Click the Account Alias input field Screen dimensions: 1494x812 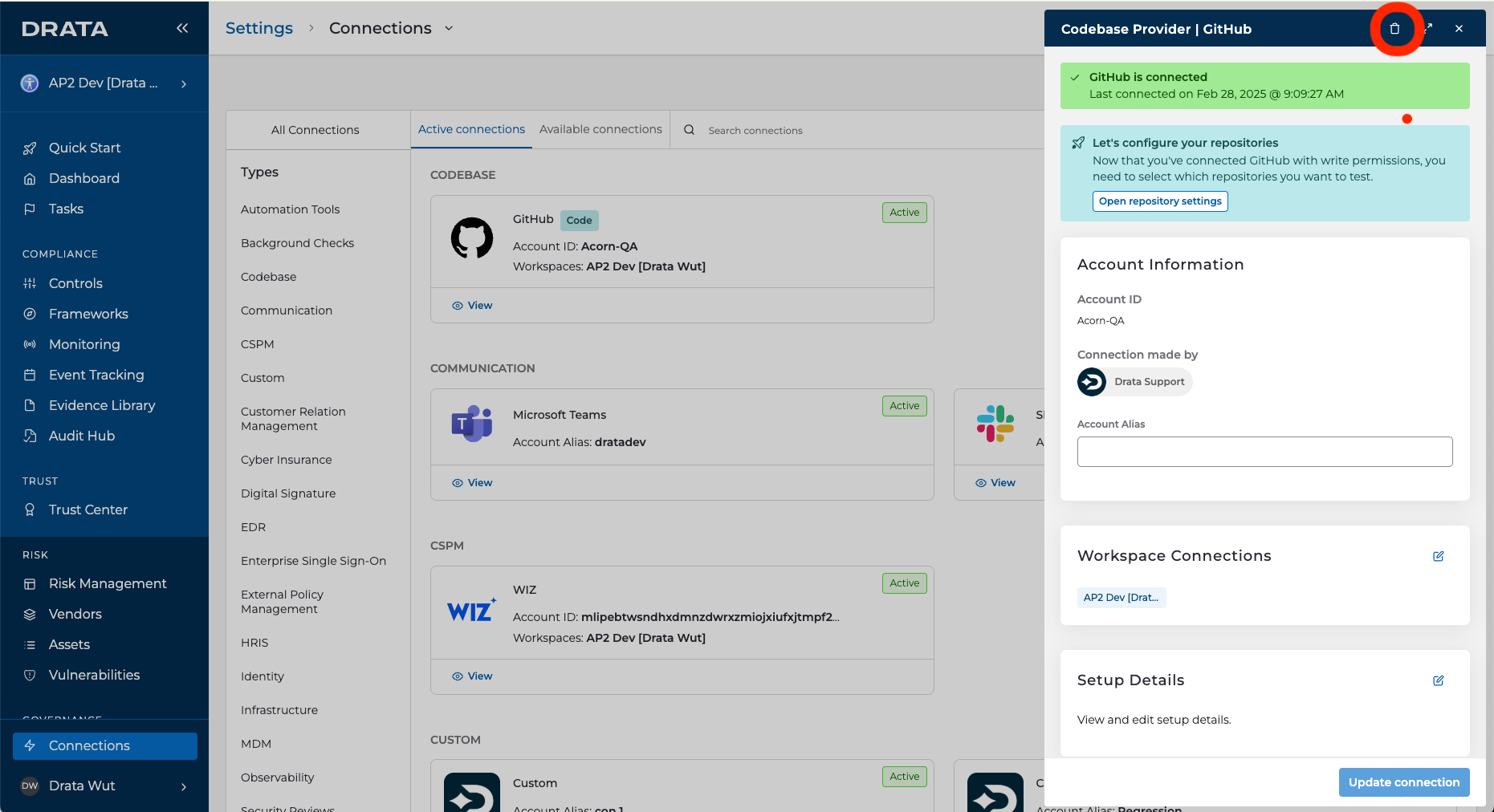coord(1265,452)
